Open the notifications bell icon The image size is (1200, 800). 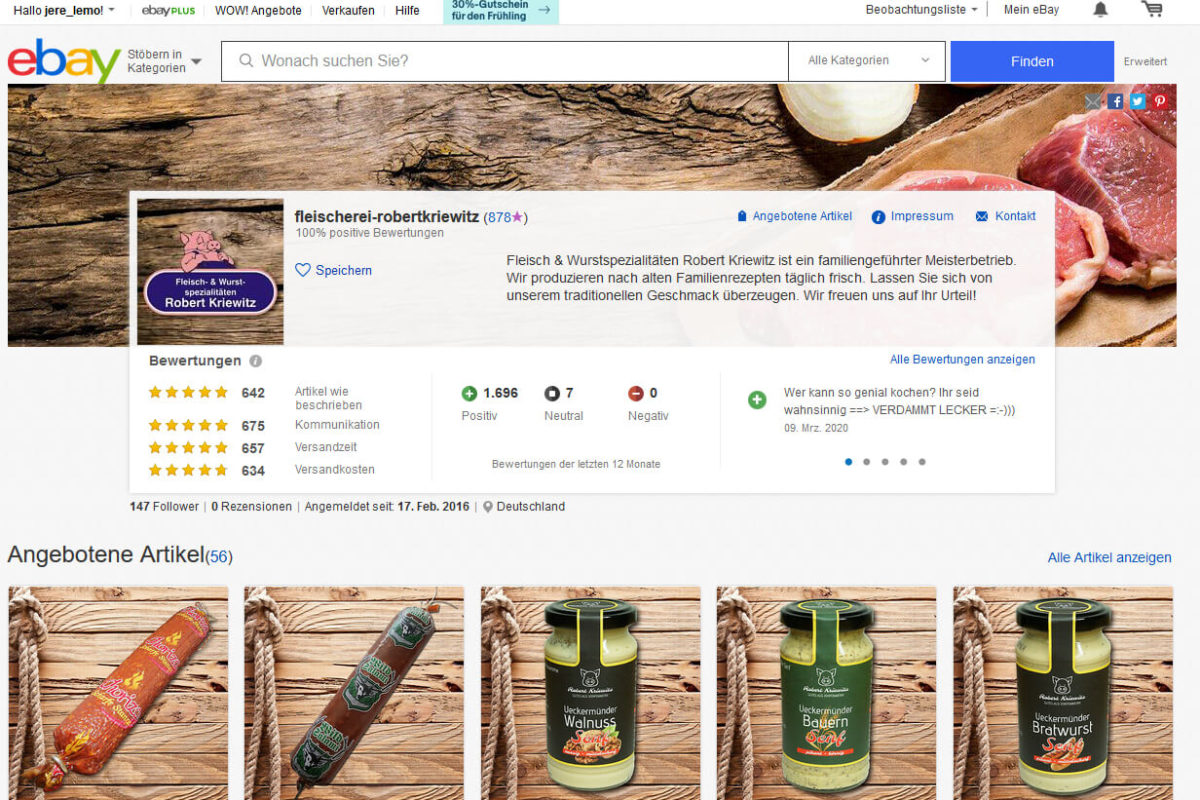[1100, 9]
